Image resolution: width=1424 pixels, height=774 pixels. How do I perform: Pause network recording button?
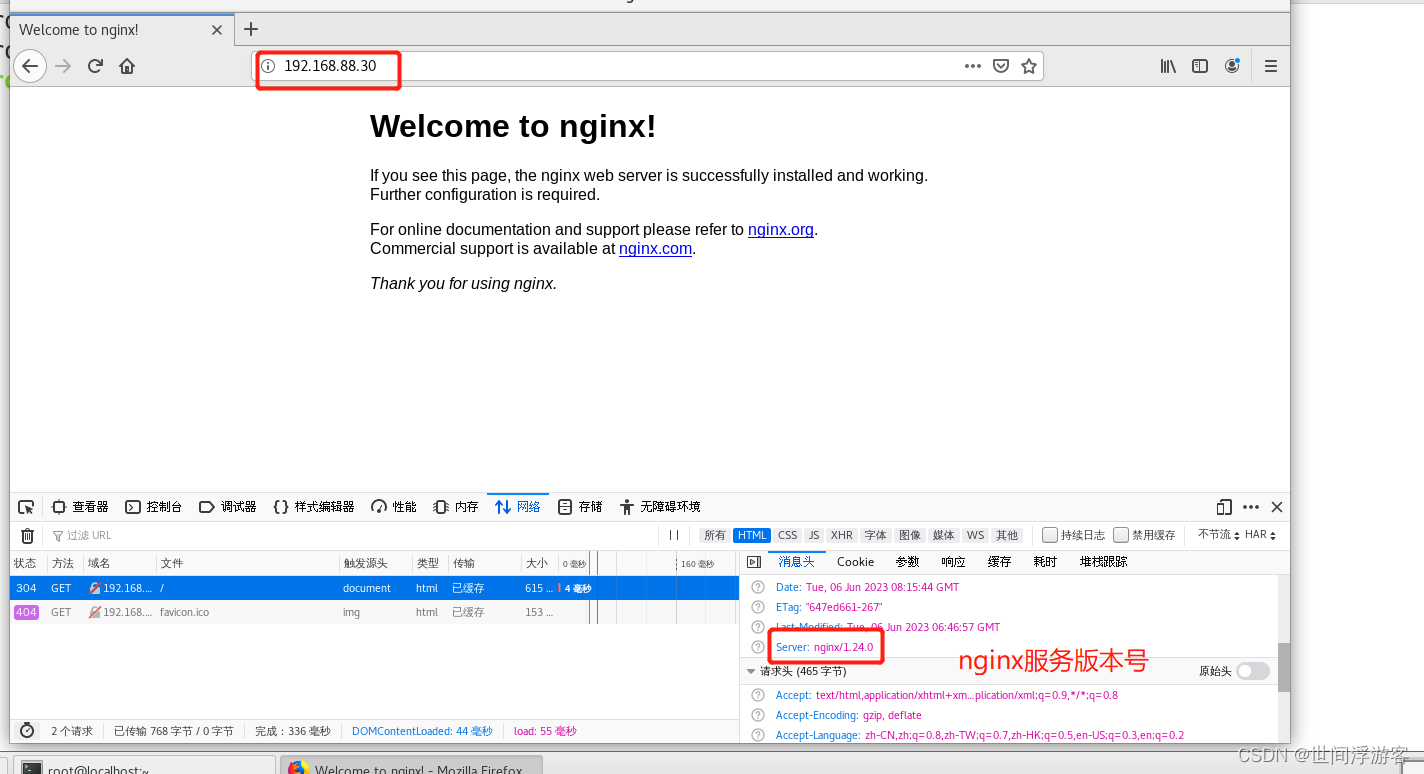[674, 535]
